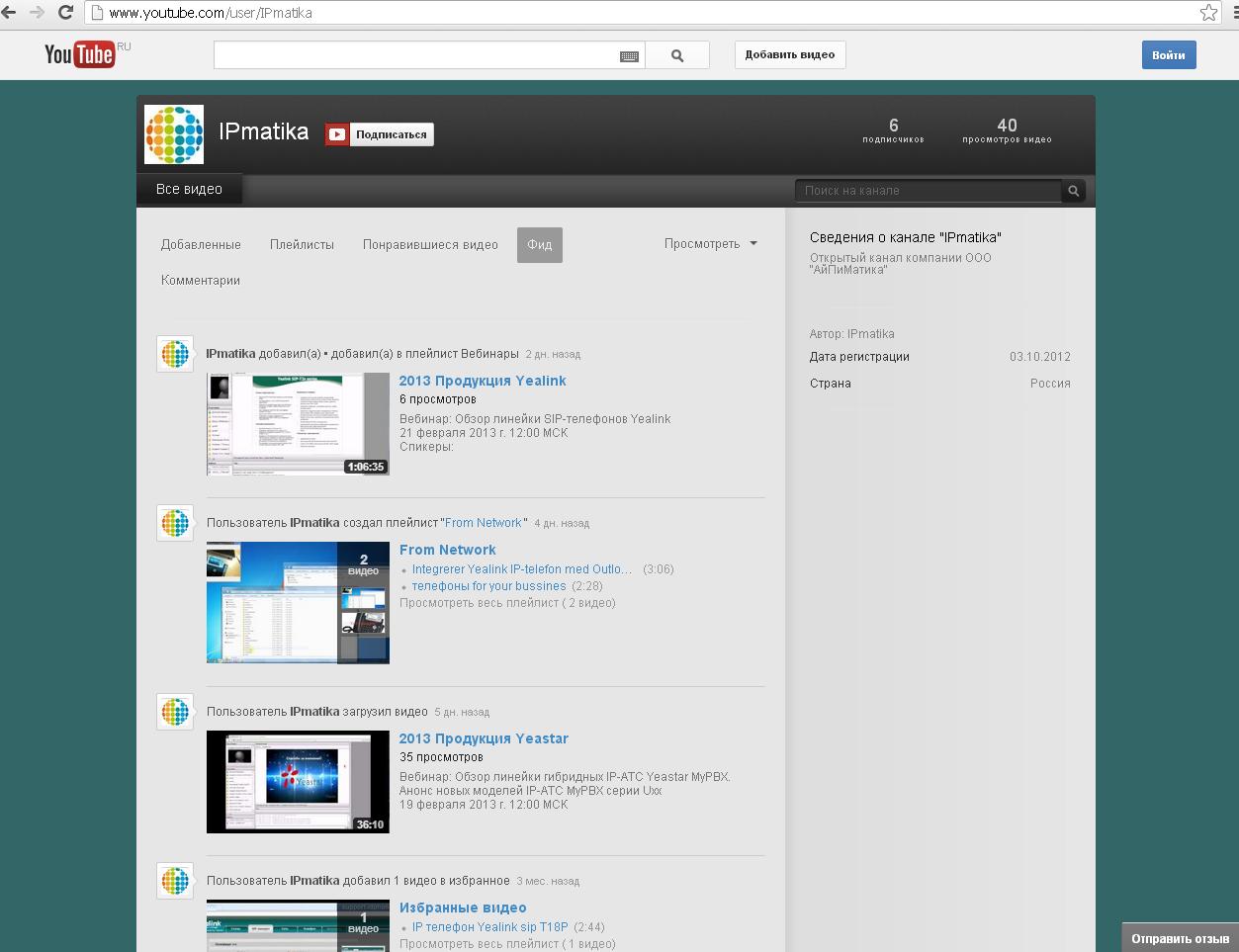The height and width of the screenshot is (952, 1239).
Task: Open the From Network playlist title link
Action: pyautogui.click(x=448, y=550)
